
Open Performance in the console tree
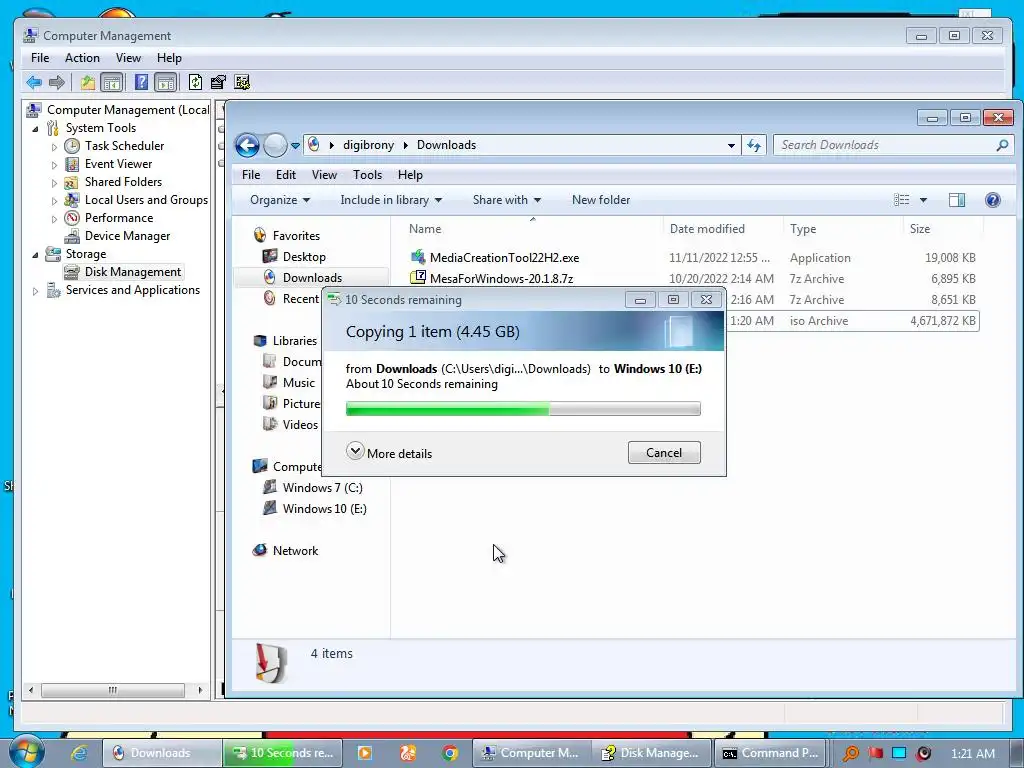[x=118, y=218]
